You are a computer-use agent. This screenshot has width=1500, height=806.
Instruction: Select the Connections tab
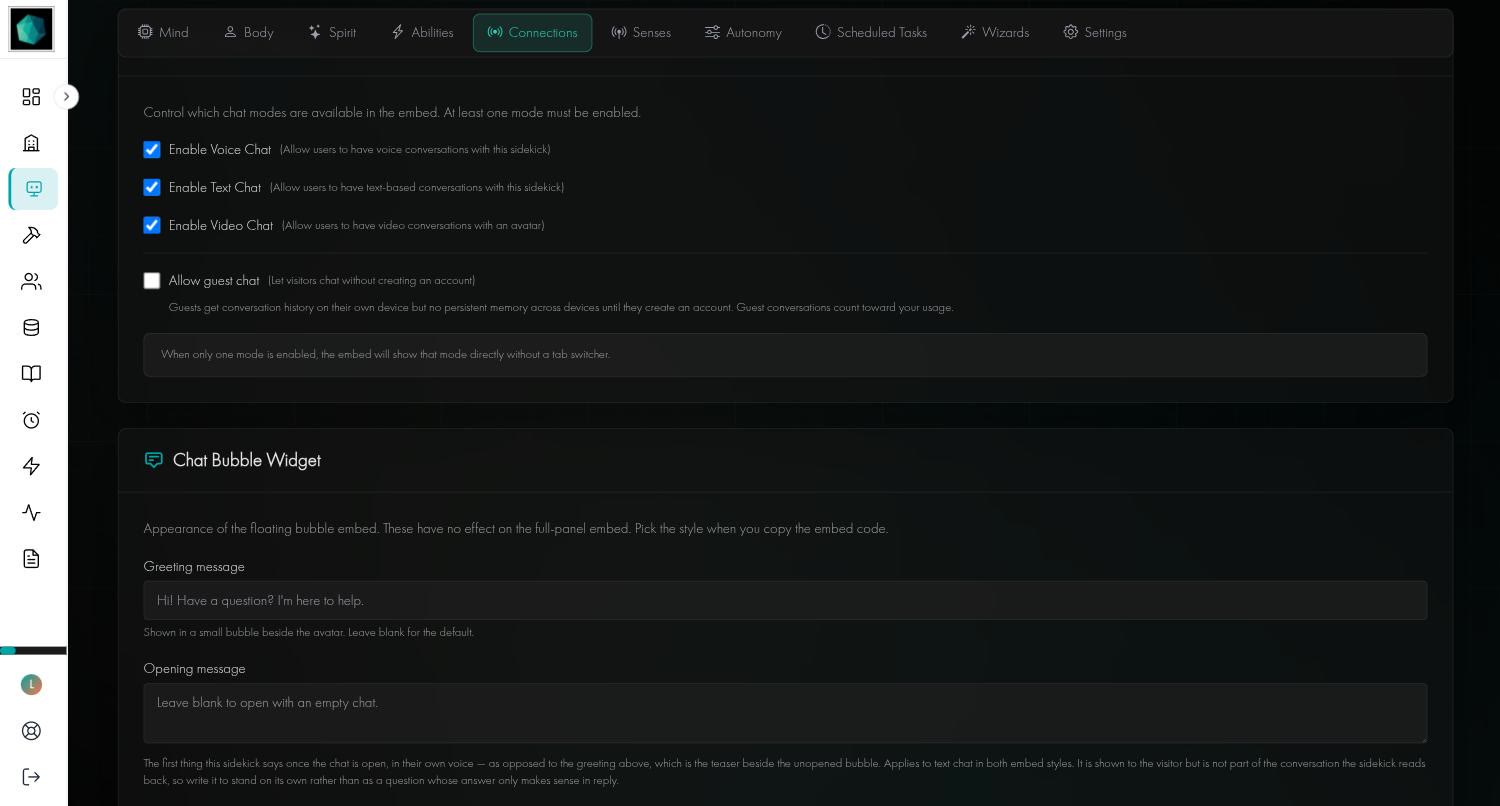(x=532, y=33)
